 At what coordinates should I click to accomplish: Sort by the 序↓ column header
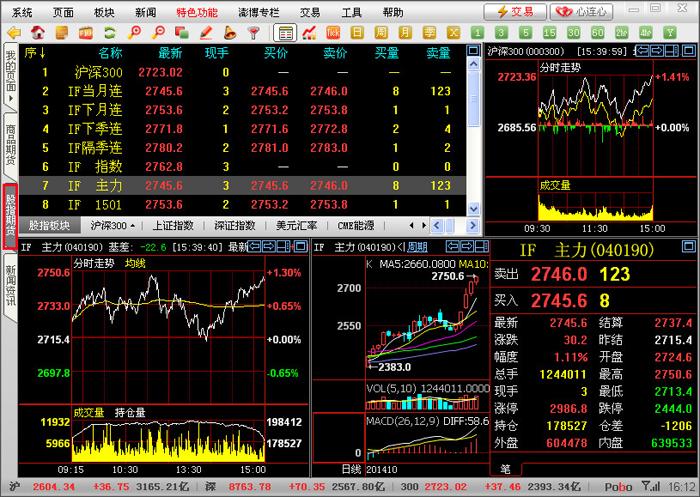pos(35,53)
